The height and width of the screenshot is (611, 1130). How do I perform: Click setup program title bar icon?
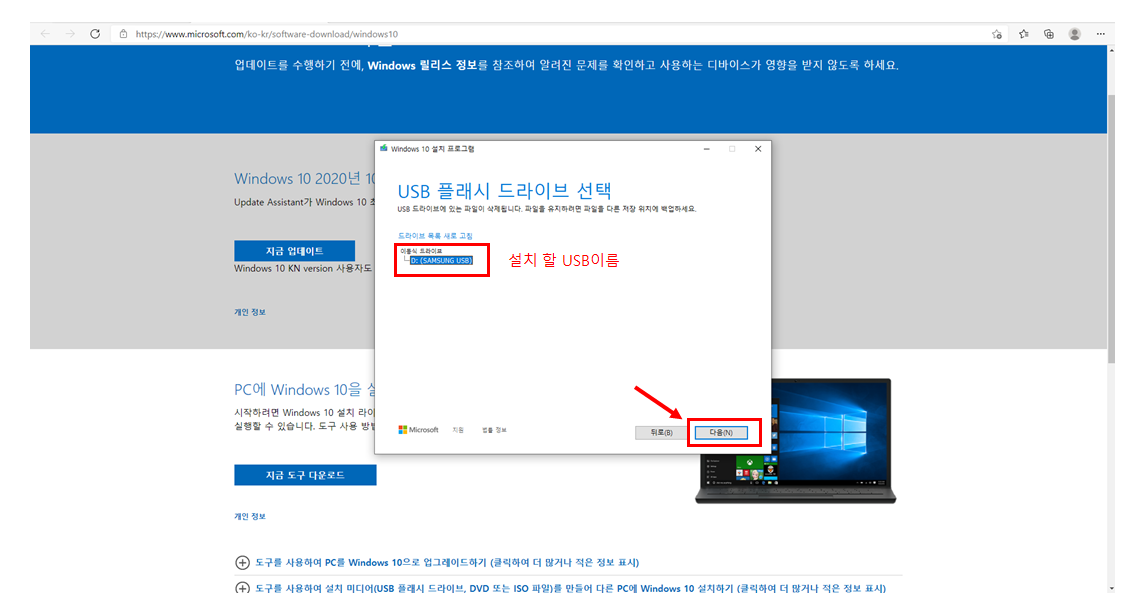(384, 148)
